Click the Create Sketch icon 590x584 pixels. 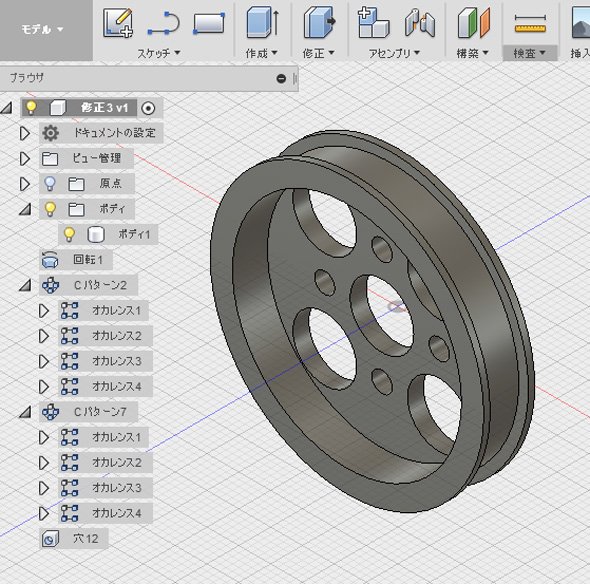pyautogui.click(x=118, y=23)
